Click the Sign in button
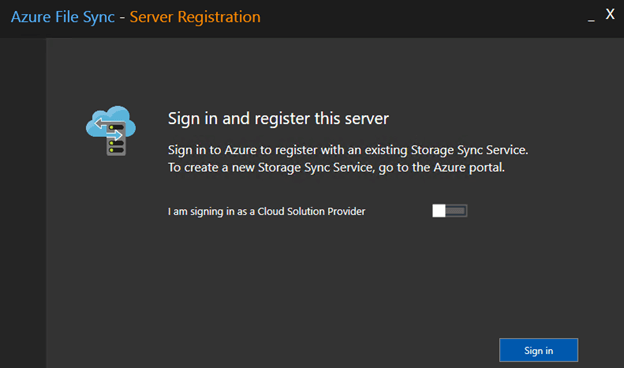Screen dimensions: 624x368 [x=538, y=350]
